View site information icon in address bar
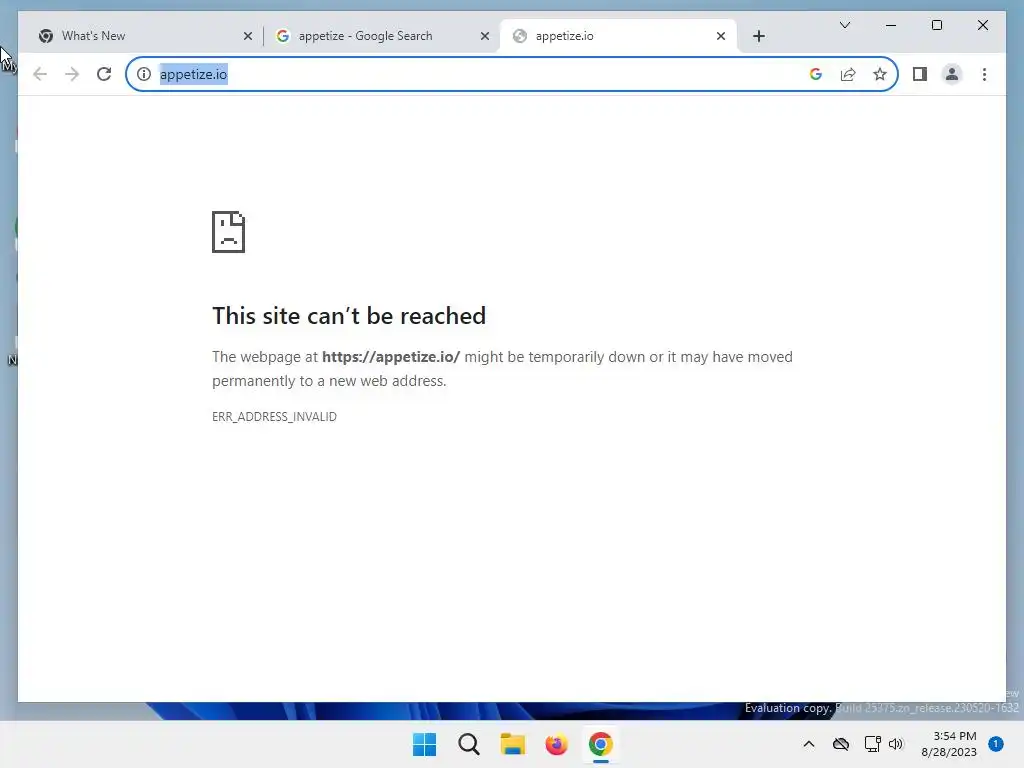Screen dimensions: 1024x768 point(144,74)
